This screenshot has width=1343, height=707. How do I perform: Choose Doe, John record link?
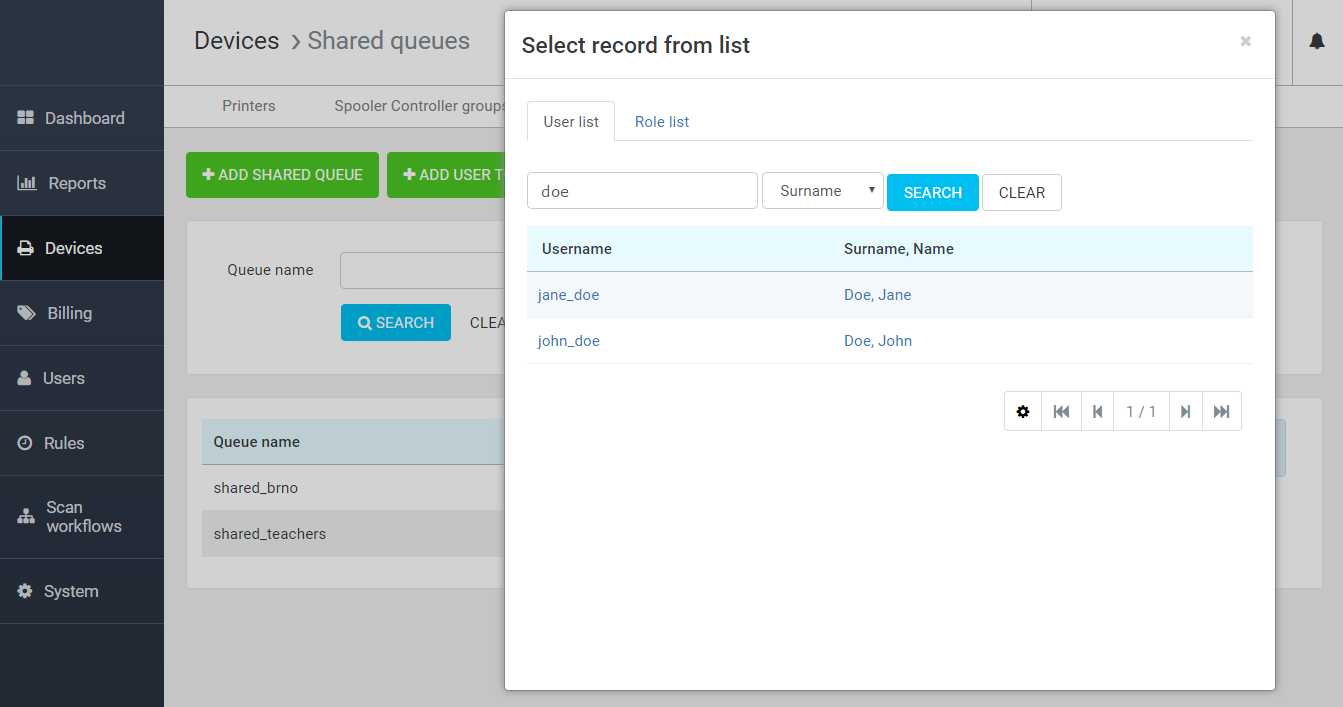pyautogui.click(x=877, y=341)
